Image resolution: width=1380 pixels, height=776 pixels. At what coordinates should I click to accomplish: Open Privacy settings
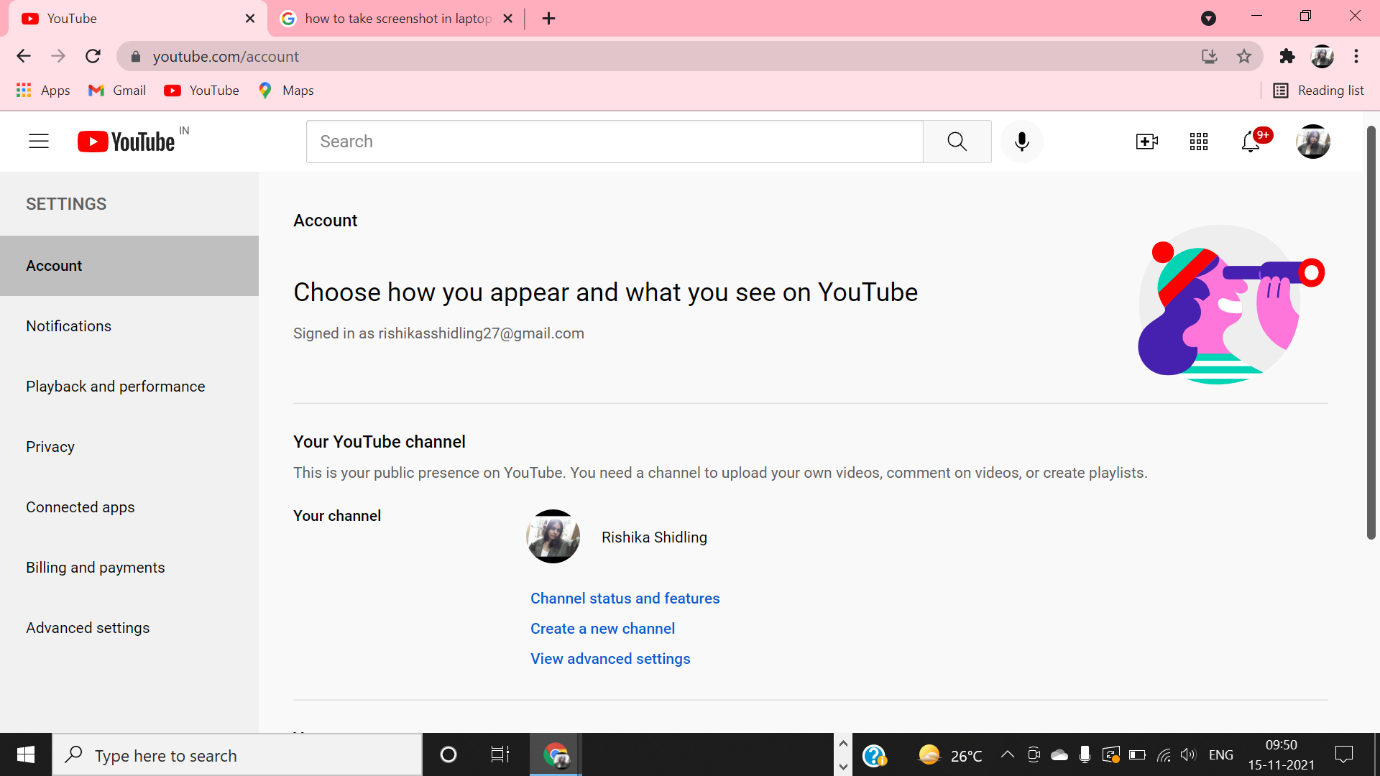coord(129,447)
